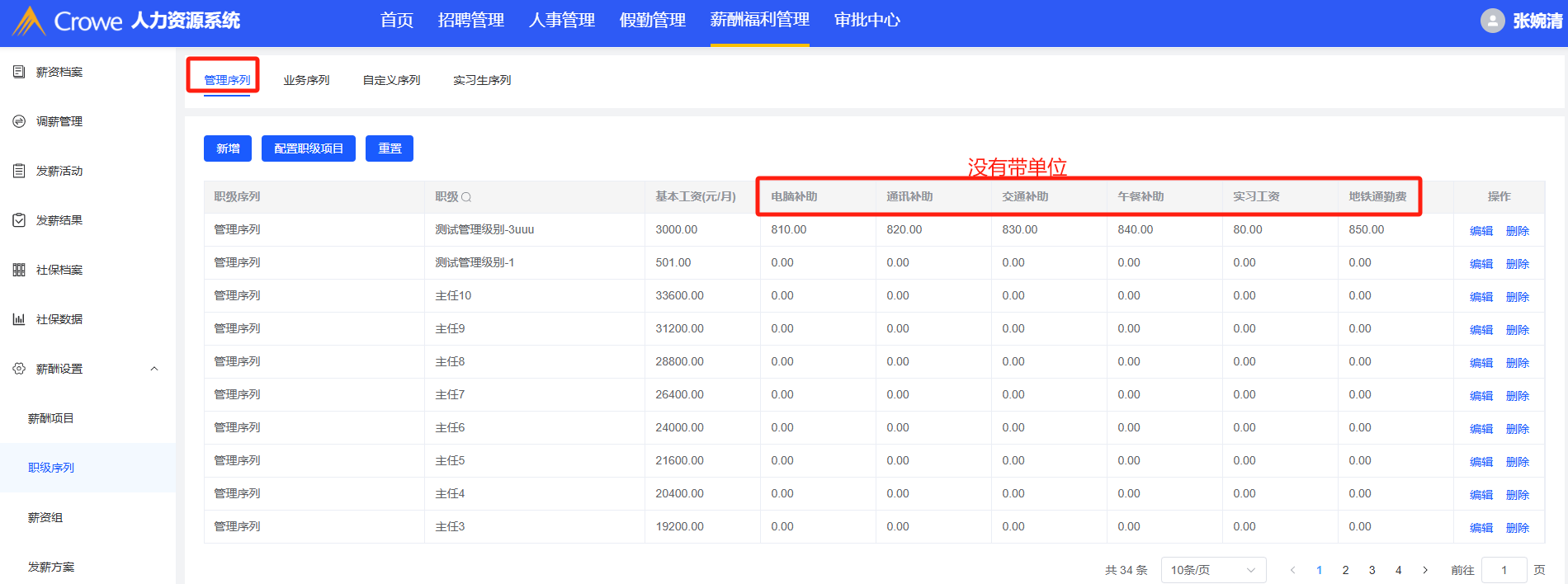This screenshot has height=584, width=1568.
Task: Select 薪资组 in the sidebar
Action: [x=45, y=517]
